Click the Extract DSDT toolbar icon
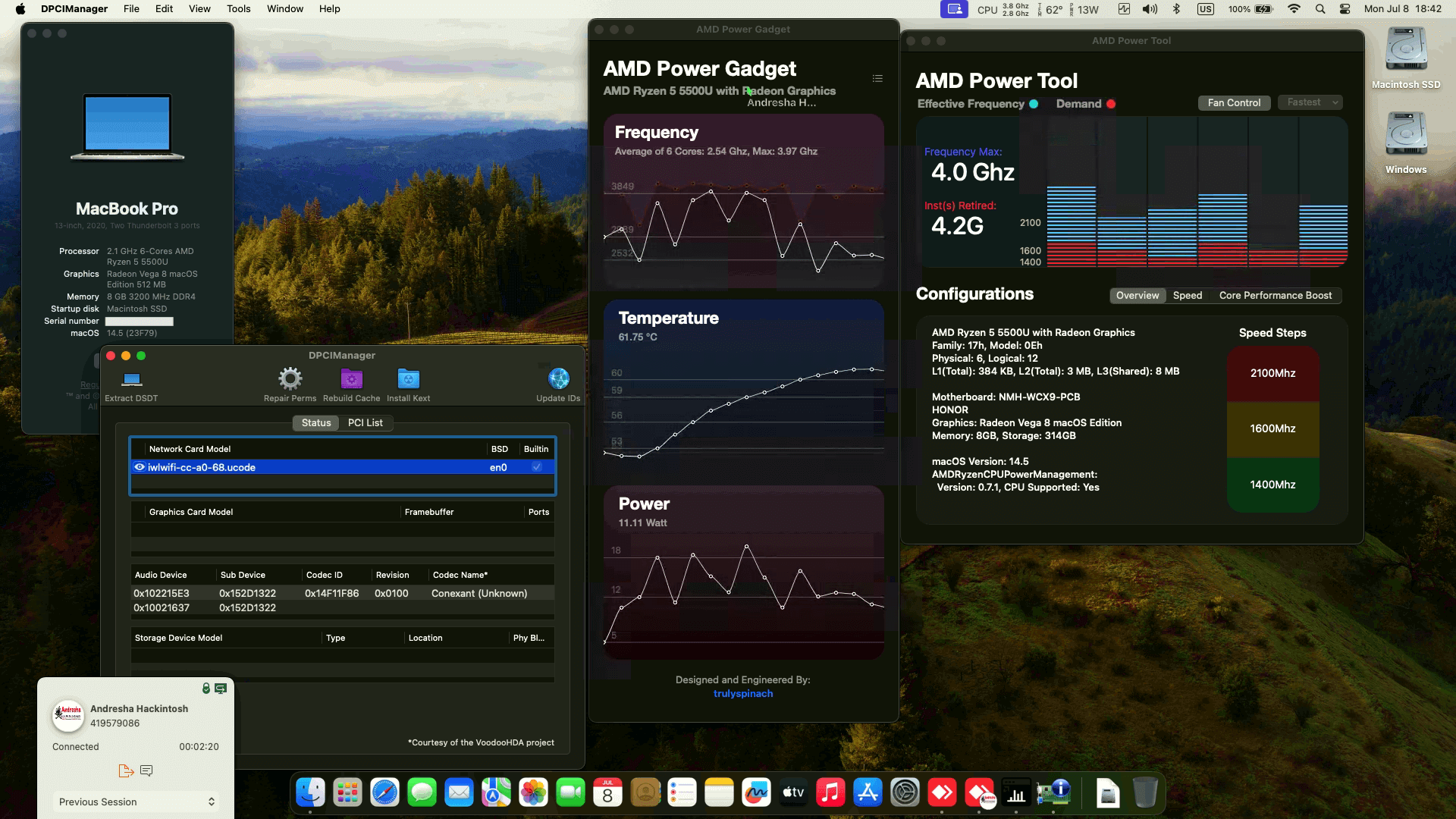 click(132, 379)
